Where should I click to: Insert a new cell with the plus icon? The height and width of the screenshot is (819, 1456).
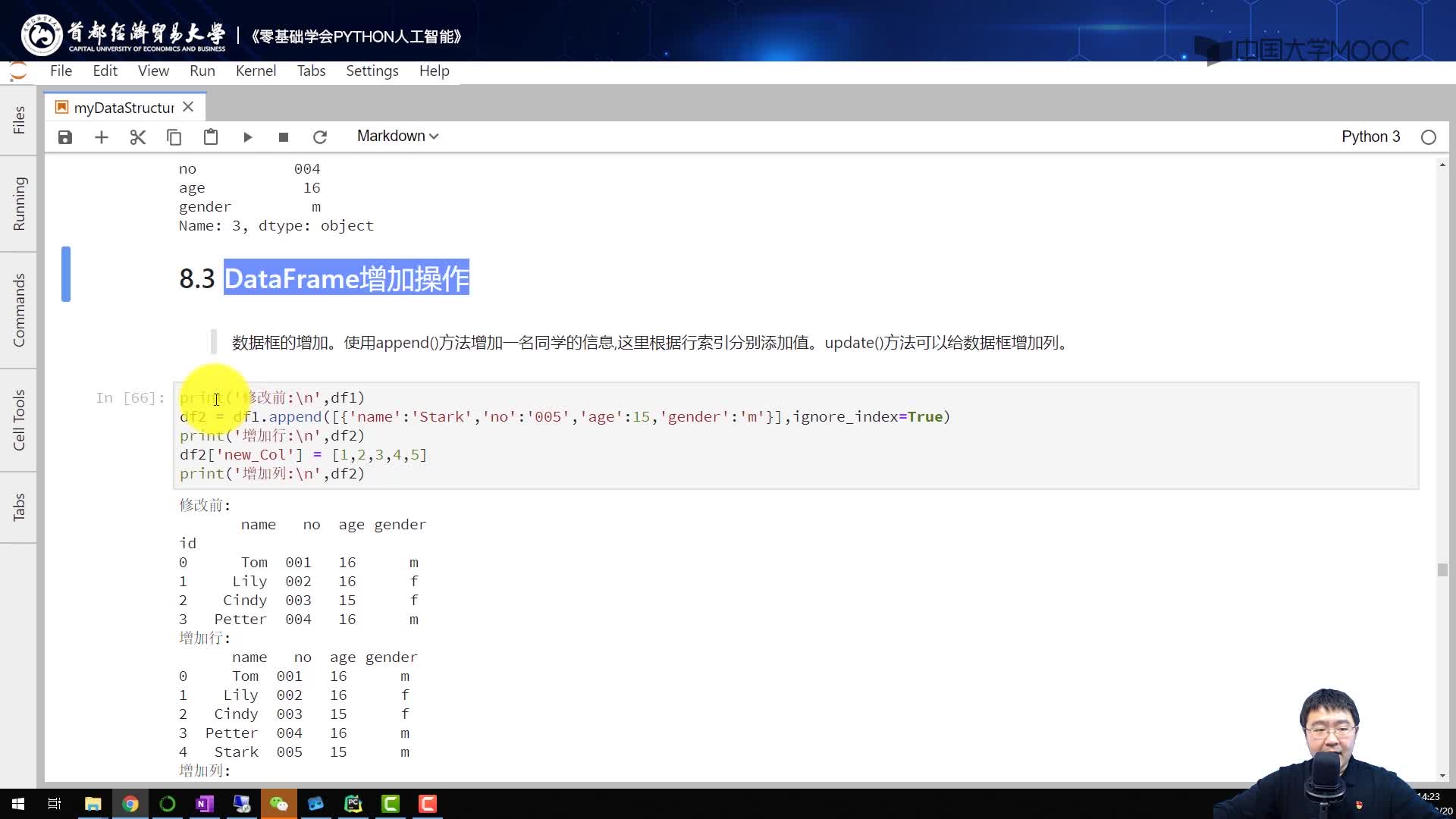pos(102,137)
